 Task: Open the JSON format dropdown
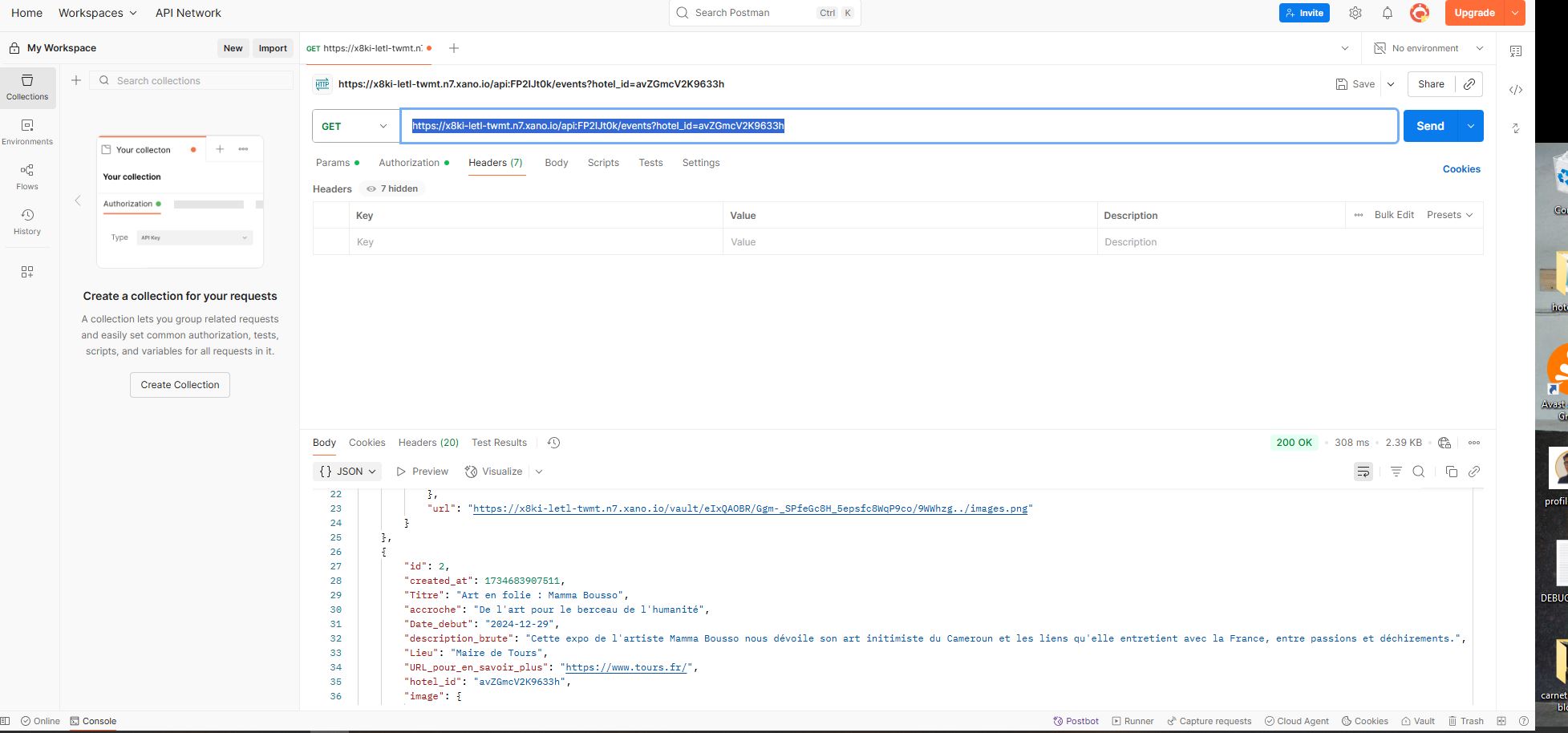(347, 472)
